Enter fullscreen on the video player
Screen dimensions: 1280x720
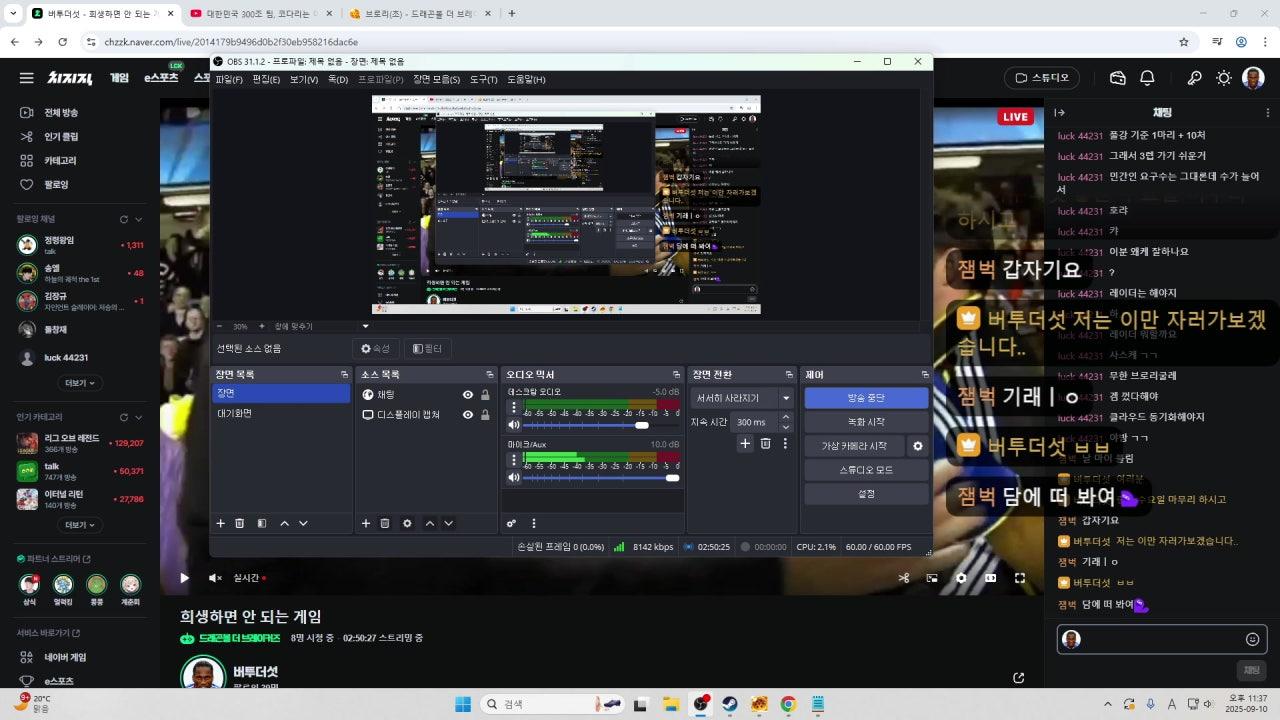(x=1020, y=578)
